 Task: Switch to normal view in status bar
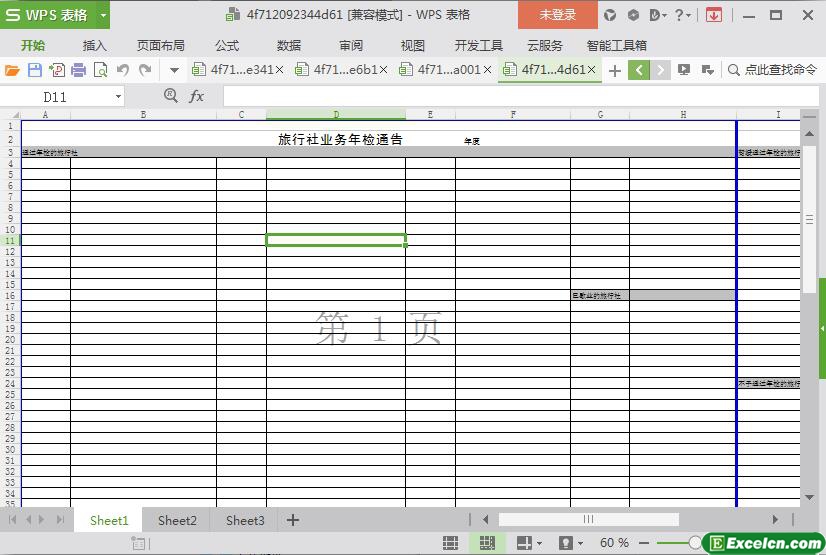(451, 543)
